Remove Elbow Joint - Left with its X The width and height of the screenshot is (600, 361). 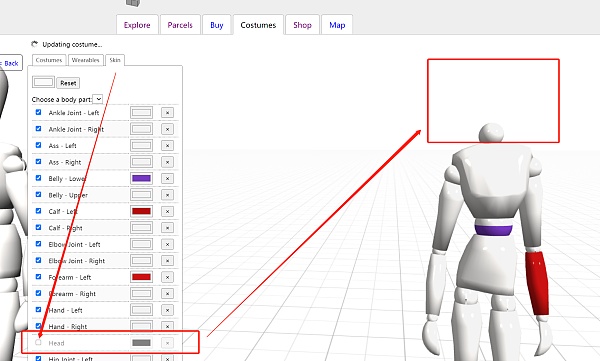click(167, 244)
